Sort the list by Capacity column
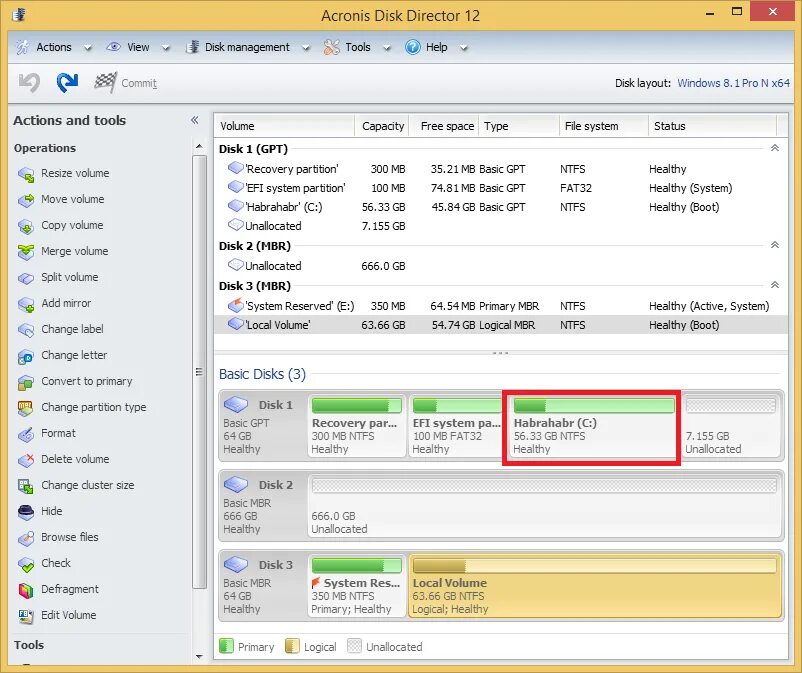802x673 pixels. tap(382, 126)
